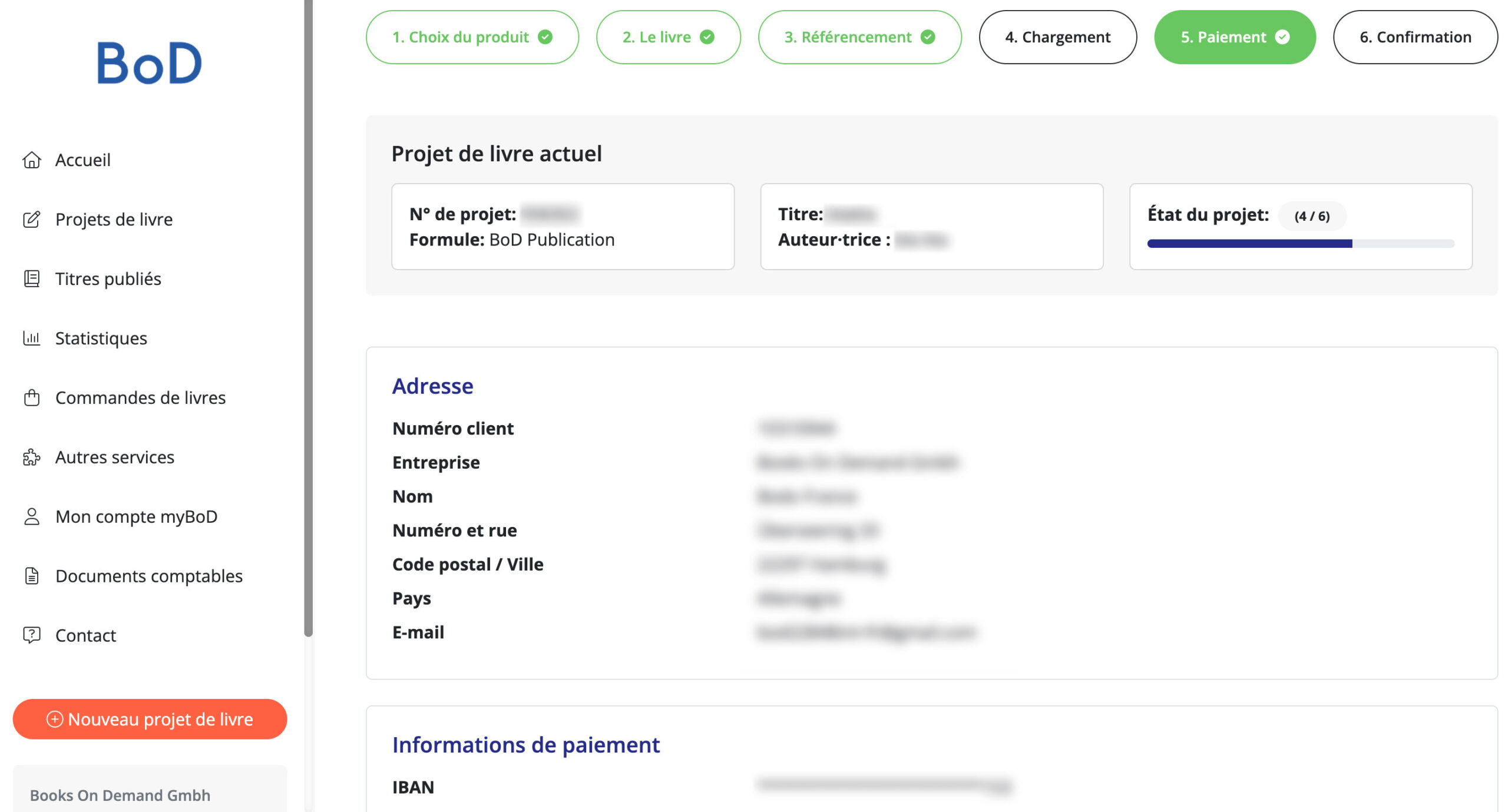Image resolution: width=1508 pixels, height=812 pixels.
Task: Click the project progress bar
Action: point(1301,243)
